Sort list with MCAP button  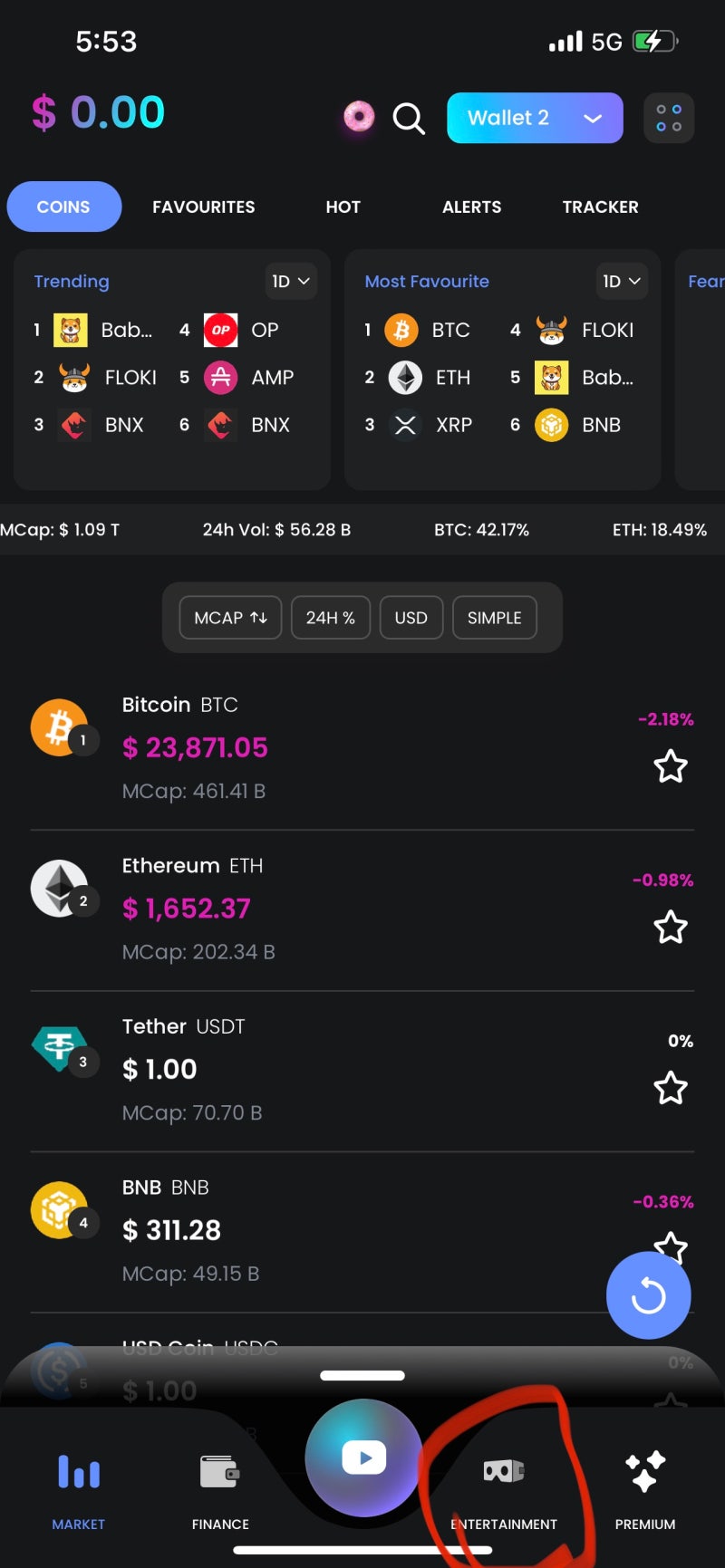(x=231, y=618)
